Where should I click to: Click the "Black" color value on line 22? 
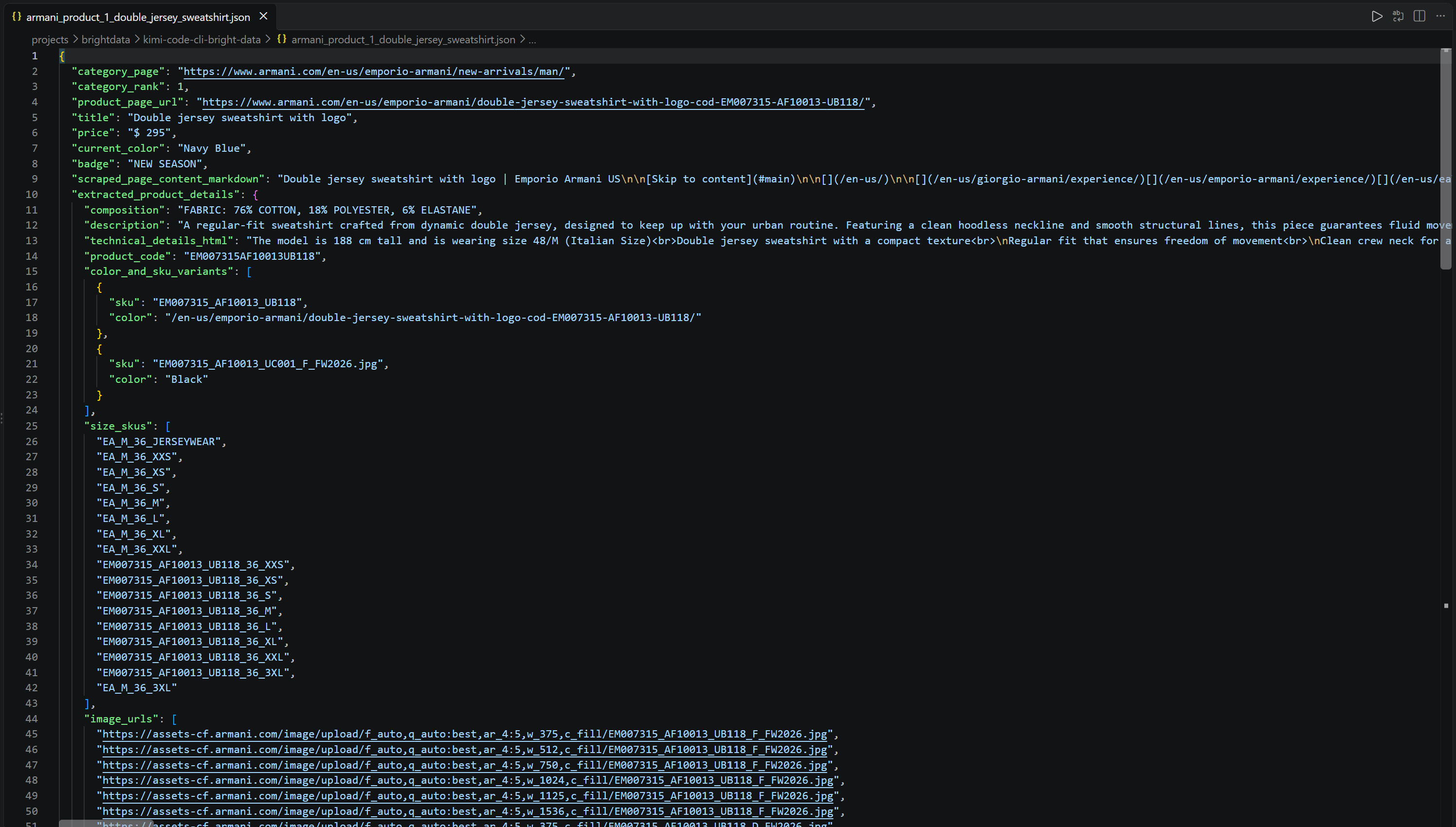pos(187,379)
